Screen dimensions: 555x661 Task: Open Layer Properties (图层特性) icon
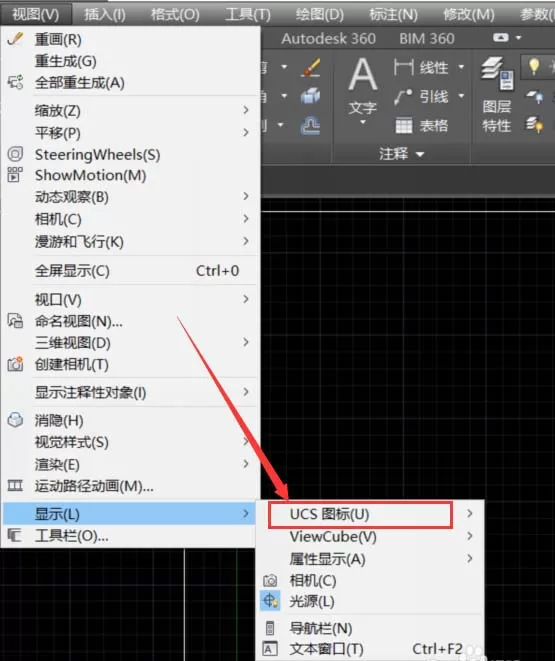click(x=497, y=73)
